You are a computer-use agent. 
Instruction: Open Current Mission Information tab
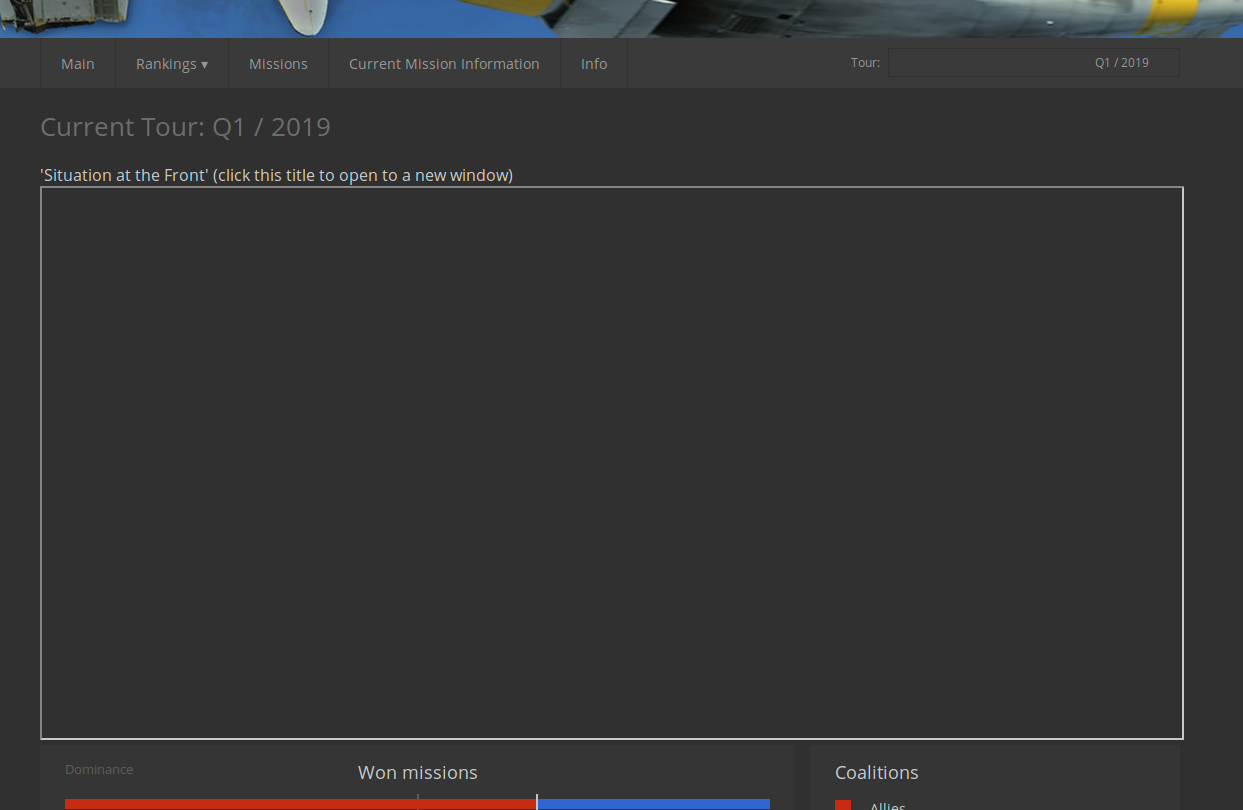tap(444, 64)
